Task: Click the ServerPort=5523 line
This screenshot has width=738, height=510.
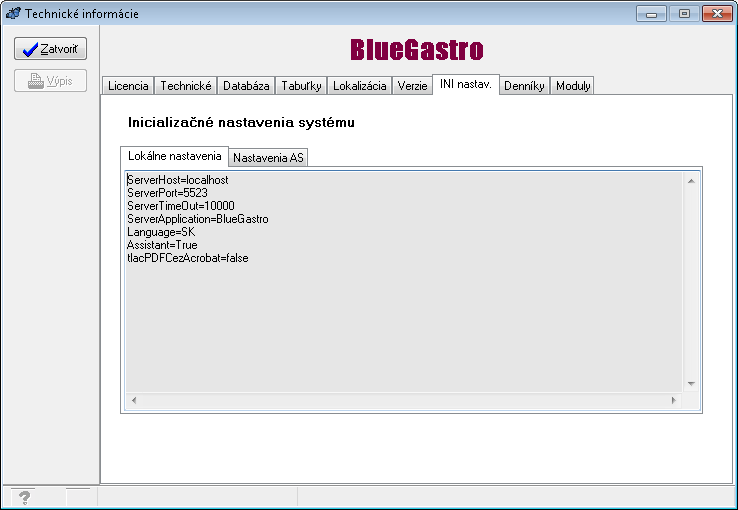Action: (x=167, y=193)
